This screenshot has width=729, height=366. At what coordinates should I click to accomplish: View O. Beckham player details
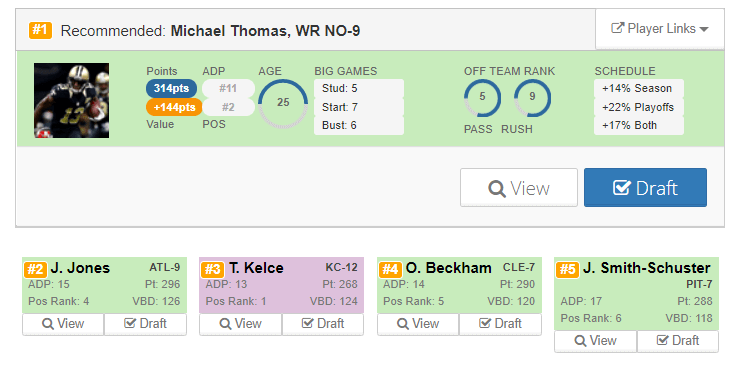418,324
